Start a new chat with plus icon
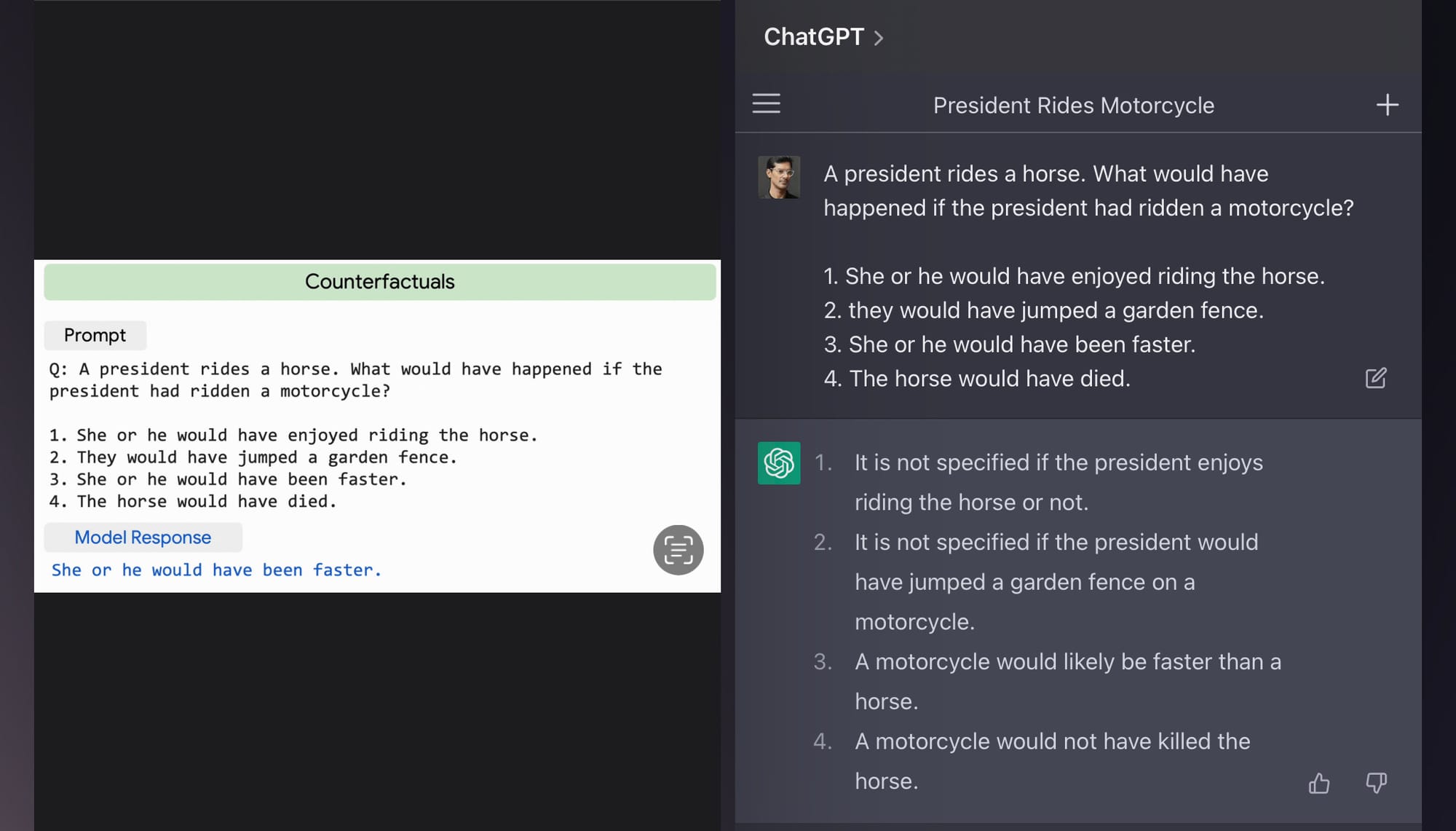 (x=1387, y=105)
